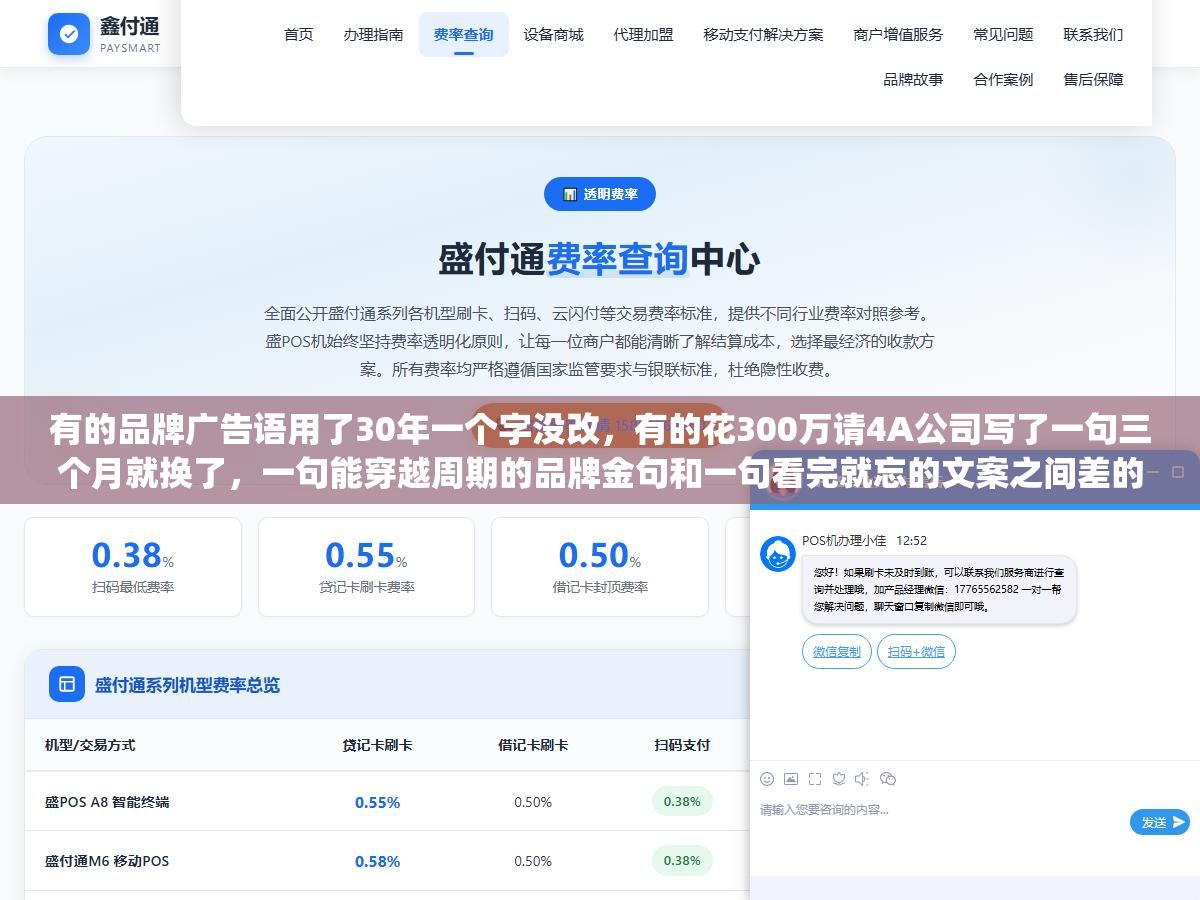This screenshot has height=900, width=1200.
Task: Go to 首页 in navigation
Action: pos(298,34)
